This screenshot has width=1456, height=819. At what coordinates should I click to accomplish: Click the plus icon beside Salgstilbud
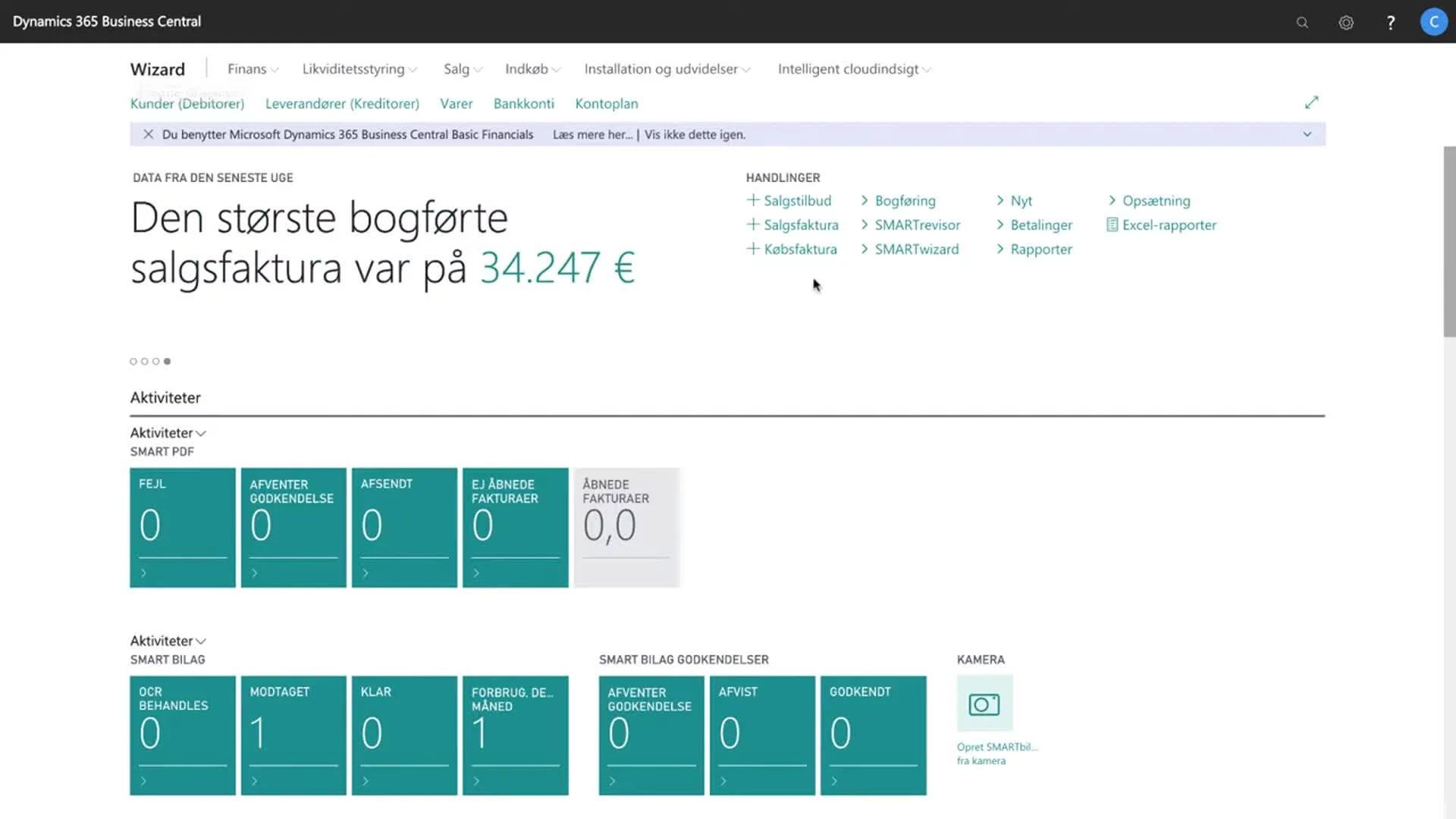pos(753,200)
